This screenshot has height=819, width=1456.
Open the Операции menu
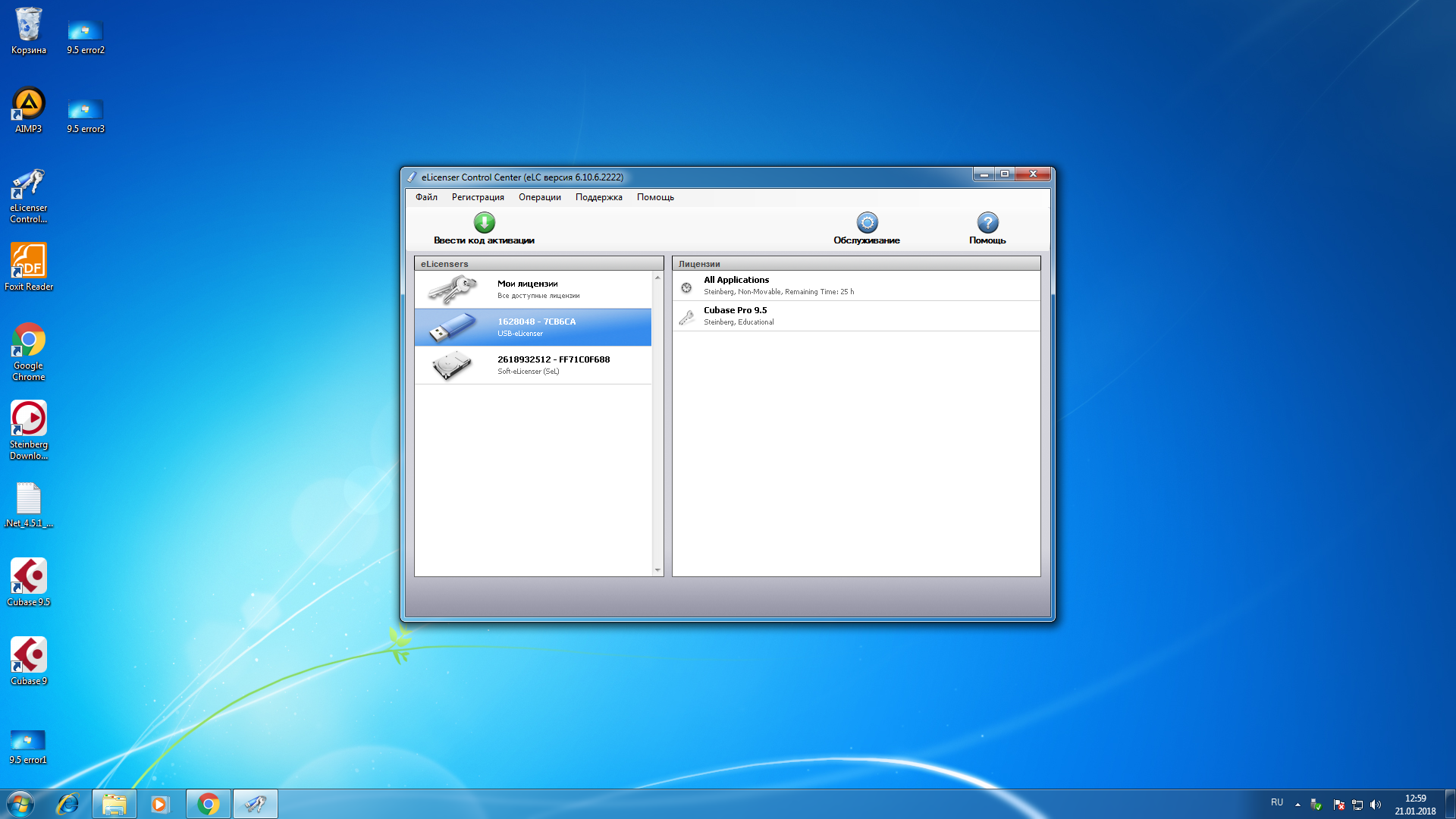pyautogui.click(x=539, y=197)
